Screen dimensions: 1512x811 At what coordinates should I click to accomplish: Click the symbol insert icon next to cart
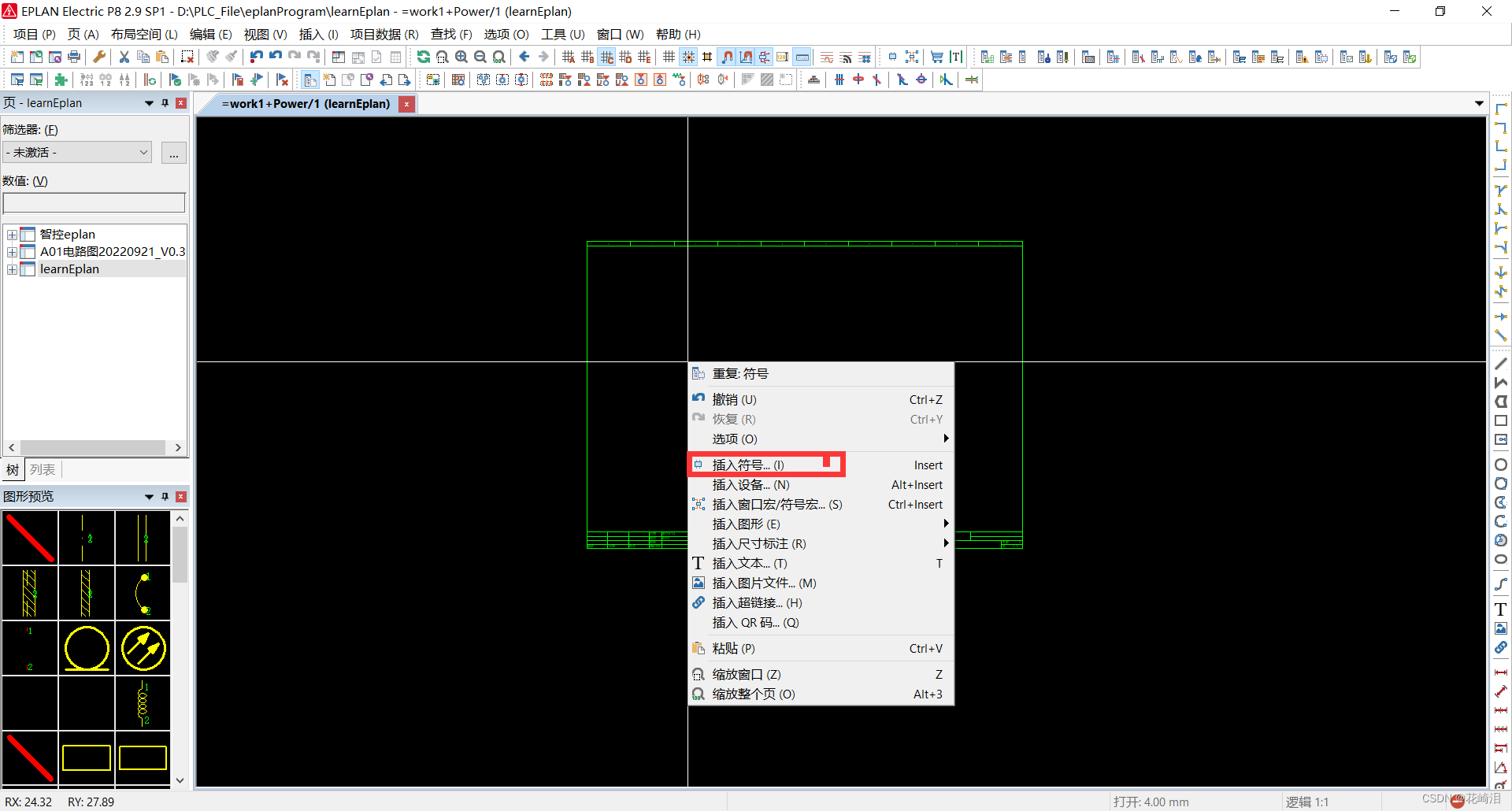[x=893, y=57]
